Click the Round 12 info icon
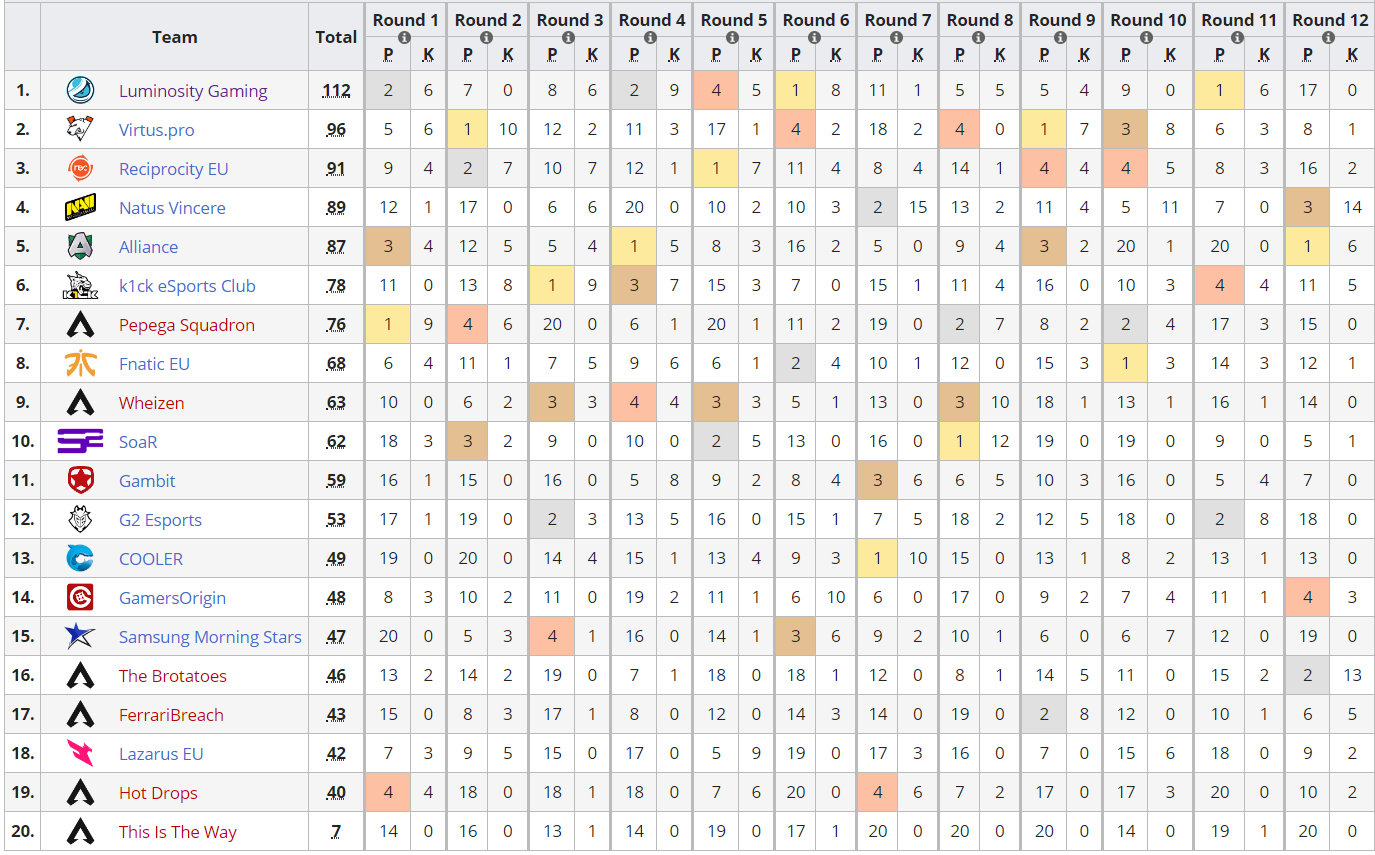 pos(1329,38)
